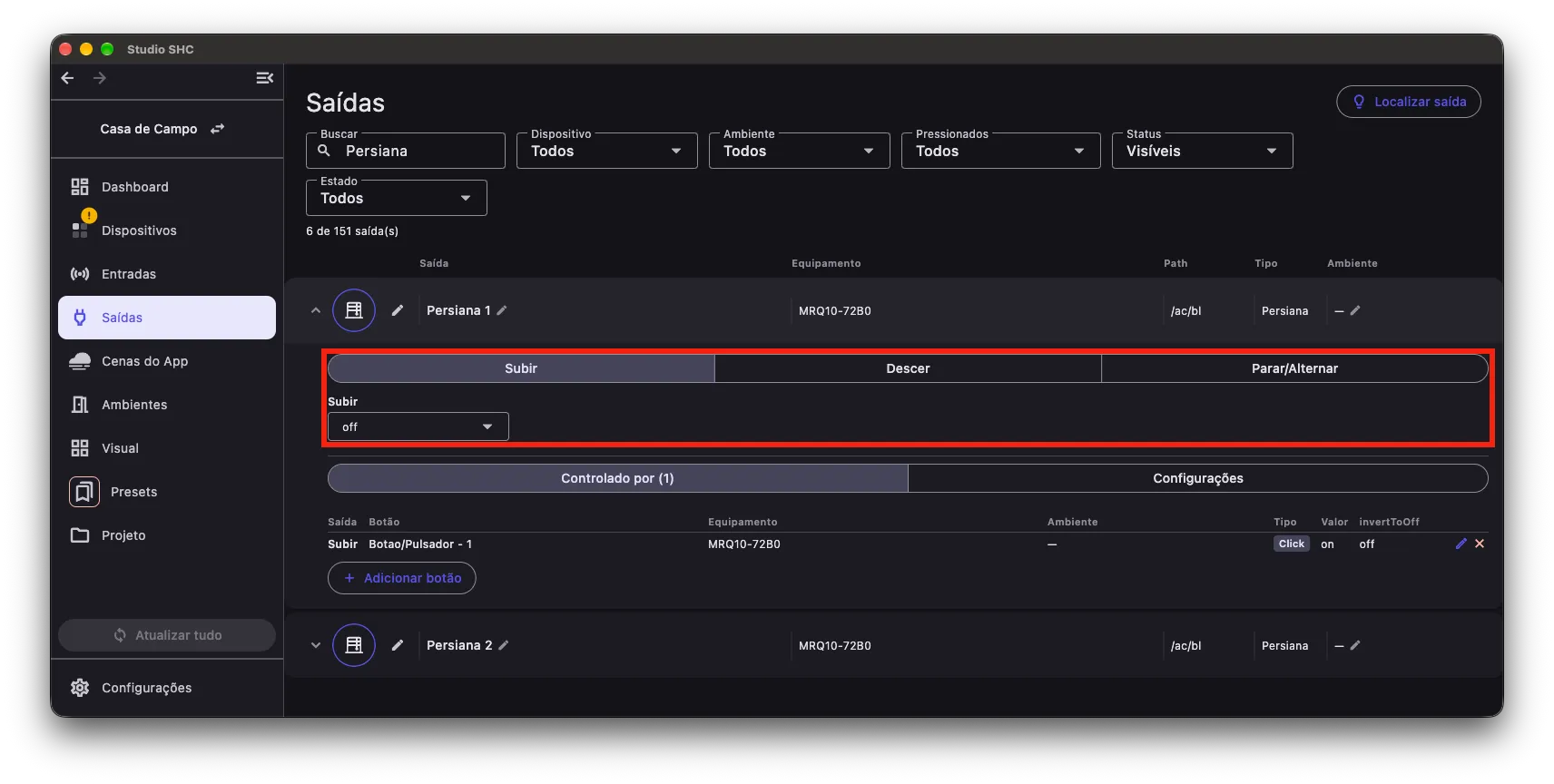Click the Localizar saída button

(x=1409, y=102)
